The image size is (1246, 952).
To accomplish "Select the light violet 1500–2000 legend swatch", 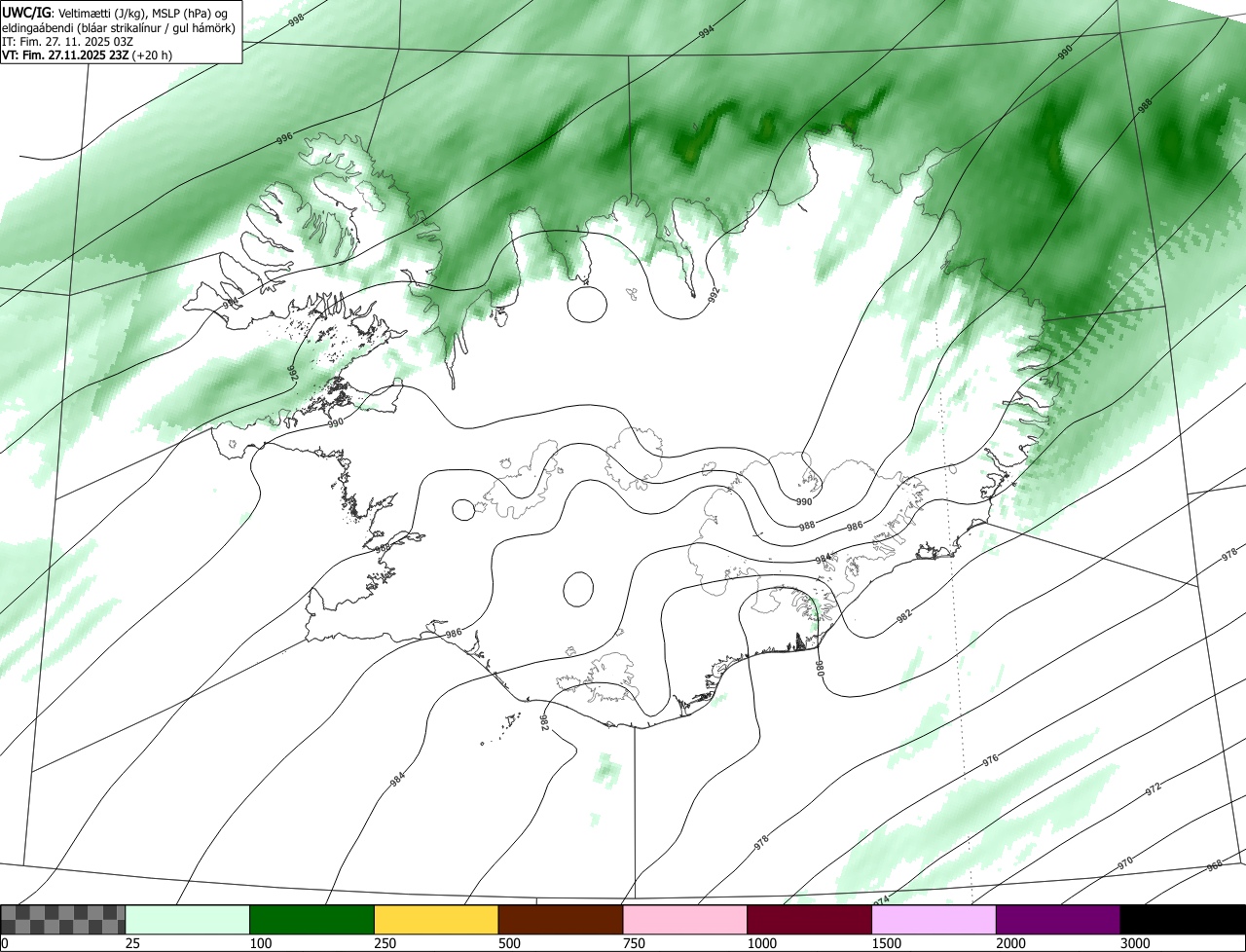I will point(934,919).
